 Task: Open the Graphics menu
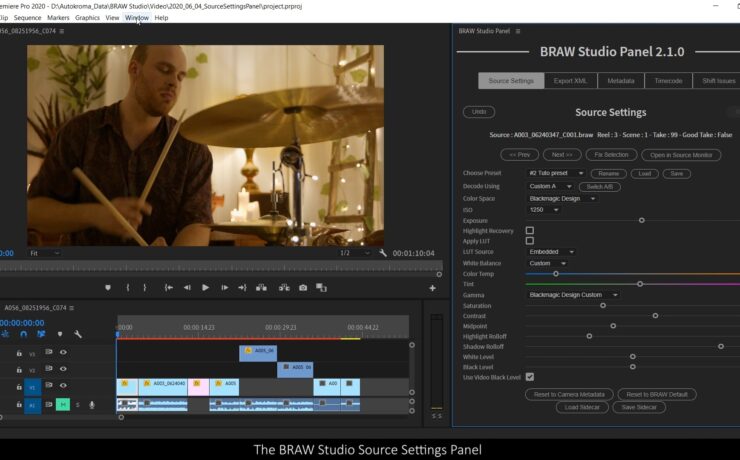(87, 17)
